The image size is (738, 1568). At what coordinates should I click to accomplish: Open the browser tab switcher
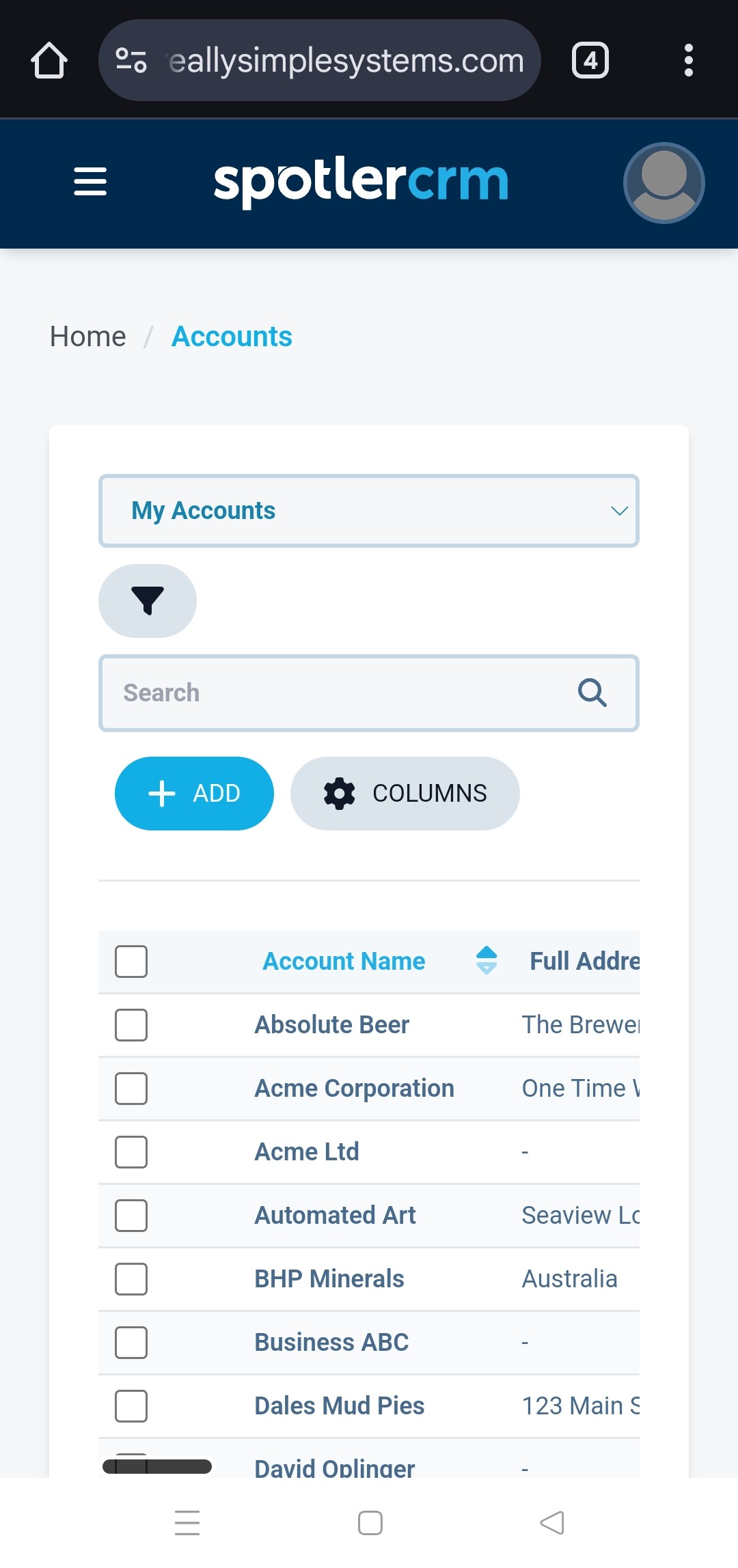[x=590, y=60]
